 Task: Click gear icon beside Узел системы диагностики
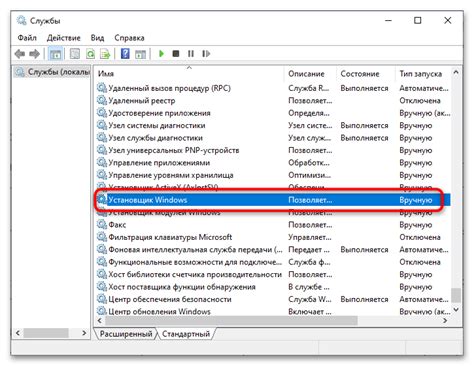tap(102, 125)
